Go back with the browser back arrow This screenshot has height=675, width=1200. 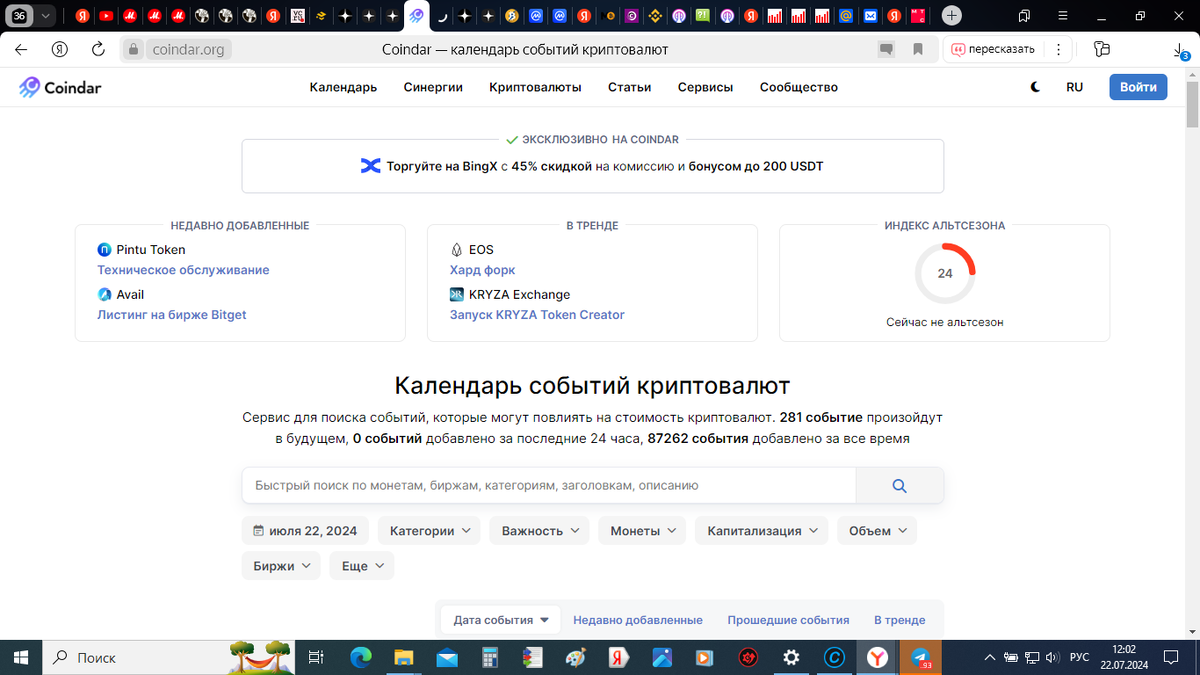(x=22, y=49)
